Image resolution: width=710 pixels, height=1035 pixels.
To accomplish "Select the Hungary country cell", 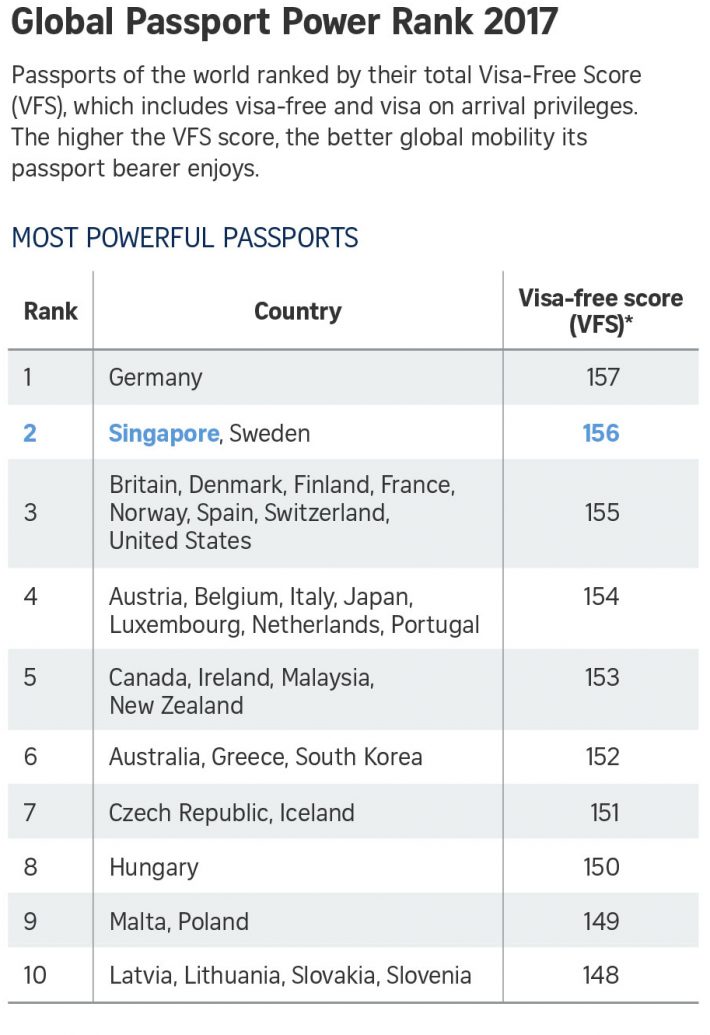I will tap(153, 867).
